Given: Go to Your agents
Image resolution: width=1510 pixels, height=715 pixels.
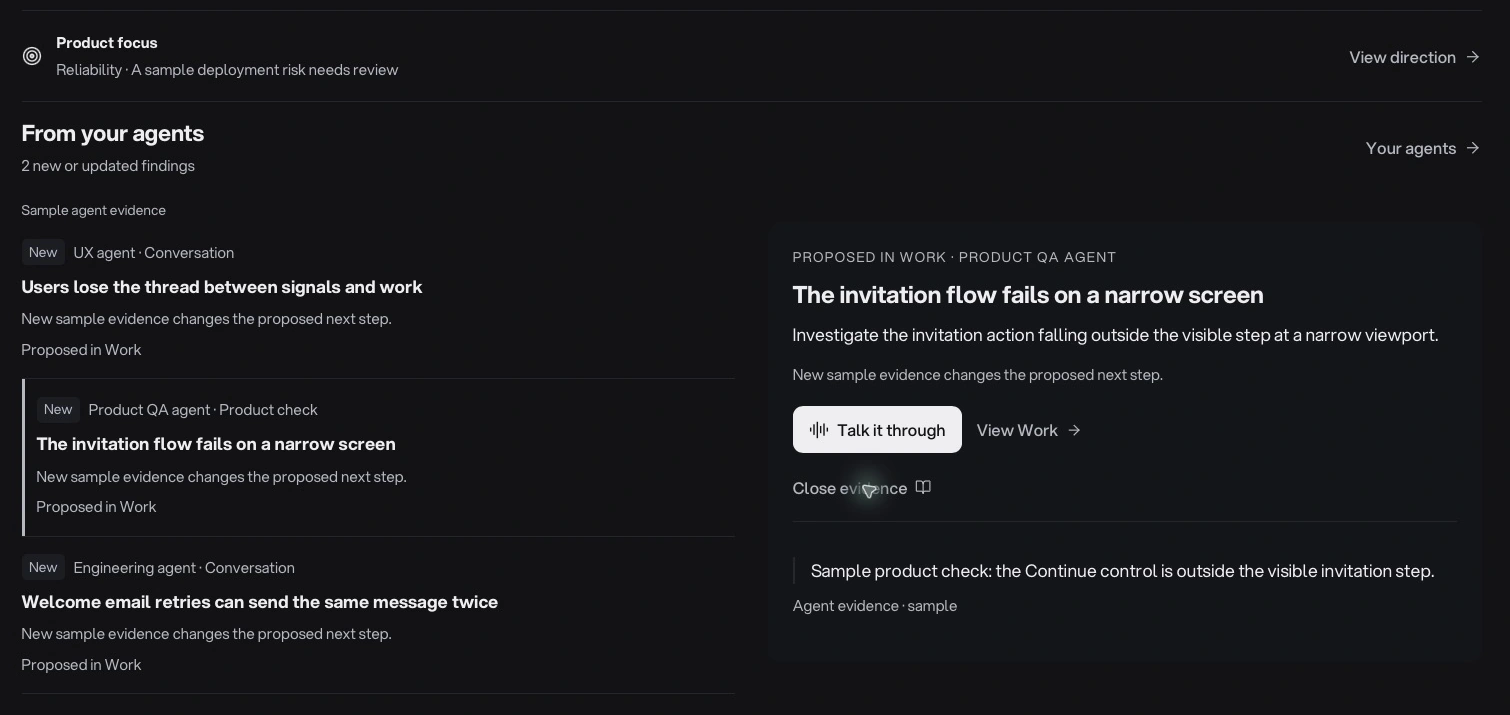Looking at the screenshot, I should click(x=1422, y=148).
